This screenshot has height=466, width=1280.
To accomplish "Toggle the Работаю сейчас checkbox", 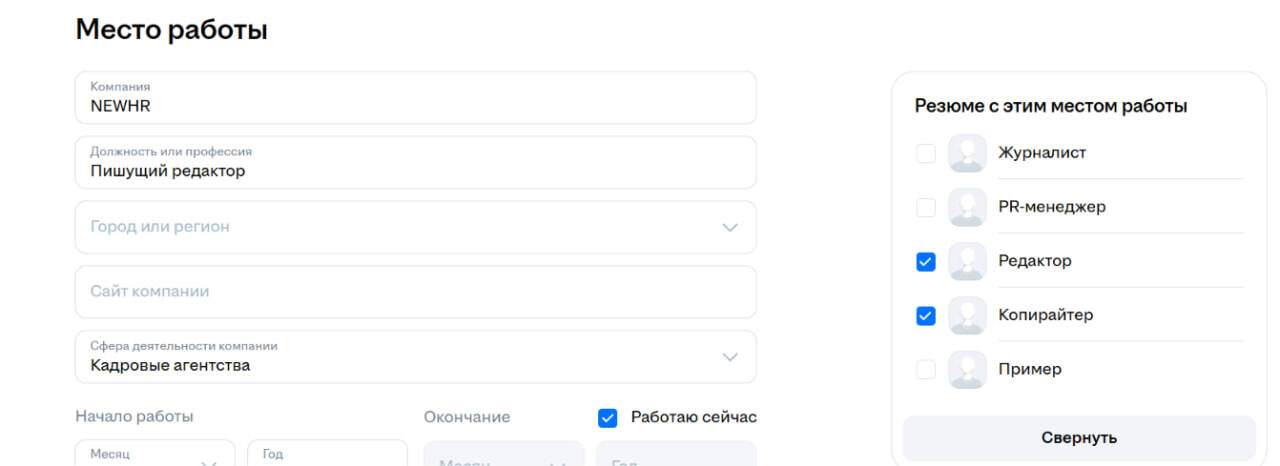I will pos(607,417).
